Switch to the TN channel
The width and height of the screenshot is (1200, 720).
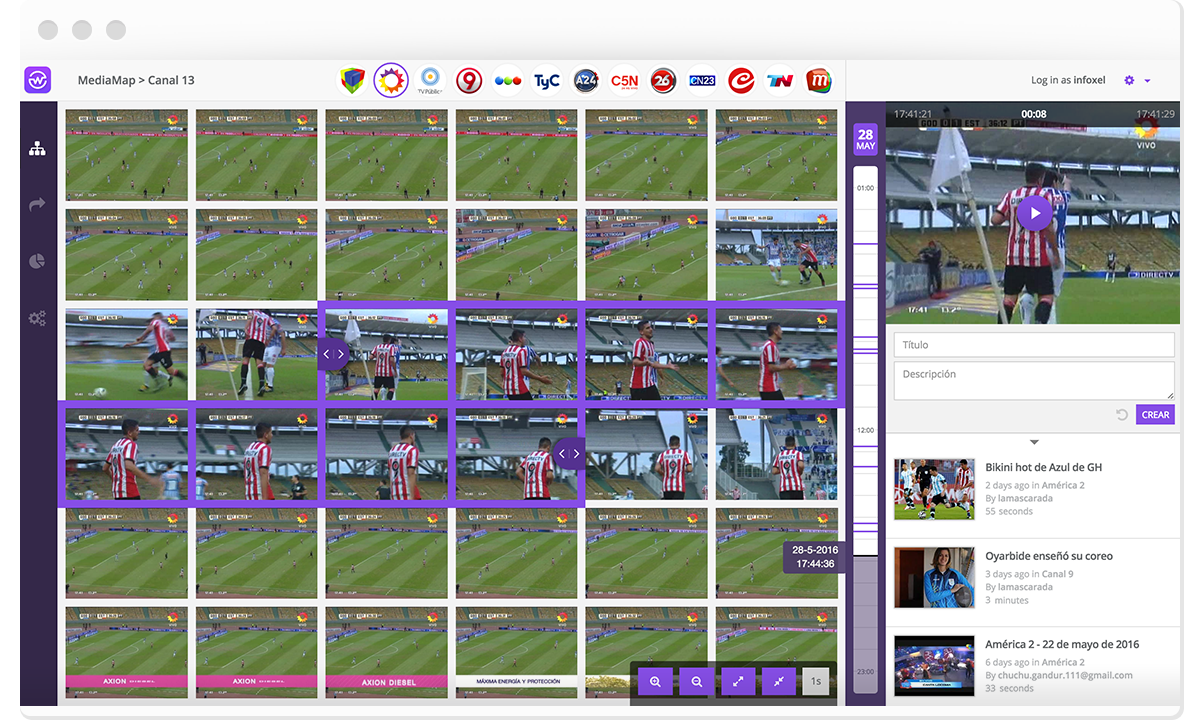pos(780,80)
